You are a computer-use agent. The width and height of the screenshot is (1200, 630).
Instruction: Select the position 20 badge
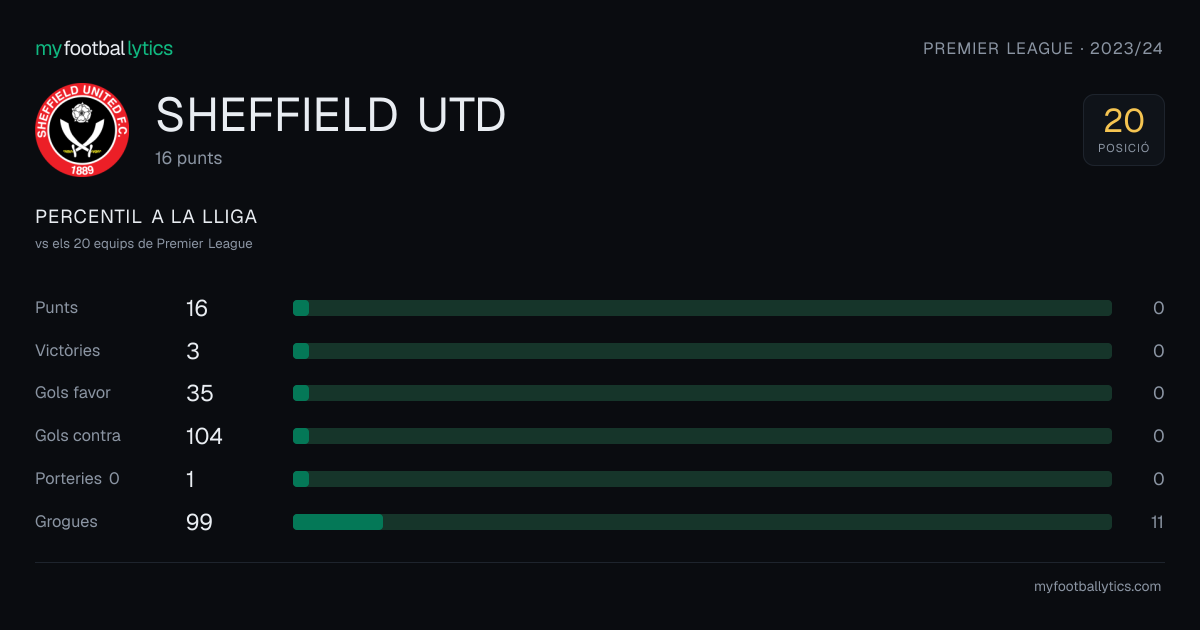[x=1124, y=130]
